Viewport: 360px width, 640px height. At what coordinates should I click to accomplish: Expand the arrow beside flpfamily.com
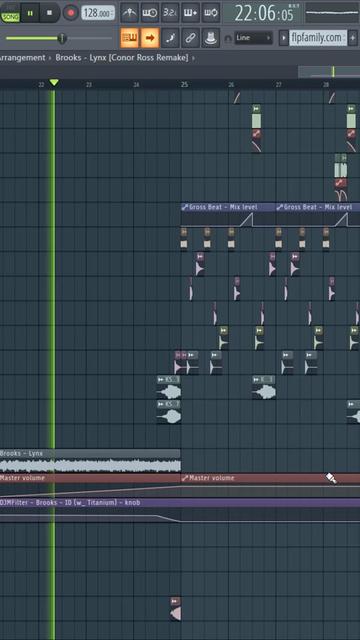(284, 38)
